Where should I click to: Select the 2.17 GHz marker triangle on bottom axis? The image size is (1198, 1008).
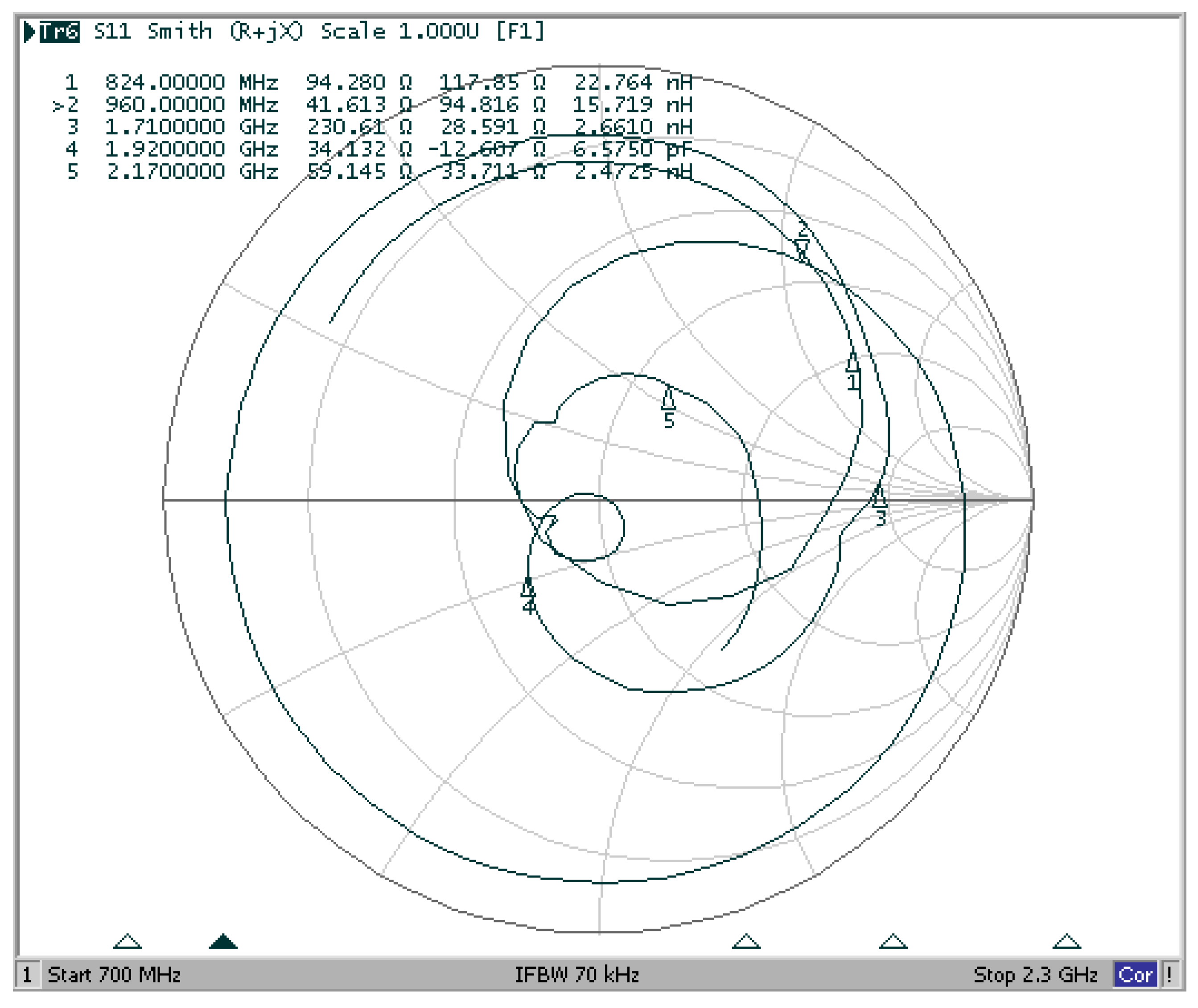coord(1066,941)
